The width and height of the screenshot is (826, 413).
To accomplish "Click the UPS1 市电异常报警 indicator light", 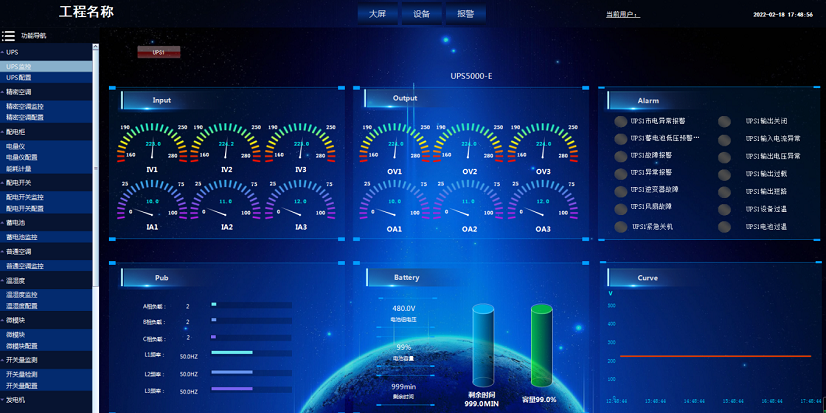I will pos(621,122).
